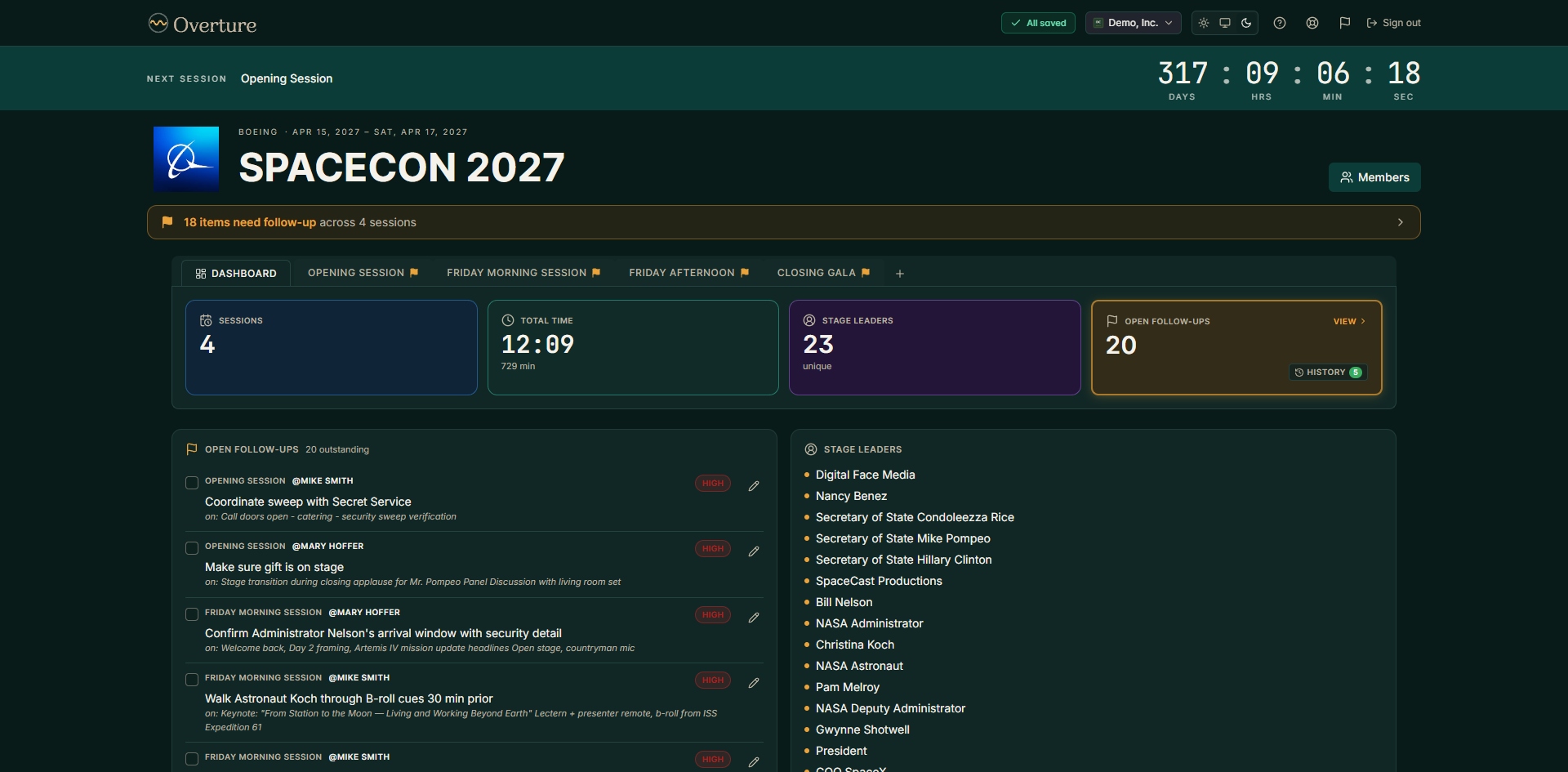The image size is (1568, 772).
Task: Open the Closing Gala tab
Action: point(823,273)
